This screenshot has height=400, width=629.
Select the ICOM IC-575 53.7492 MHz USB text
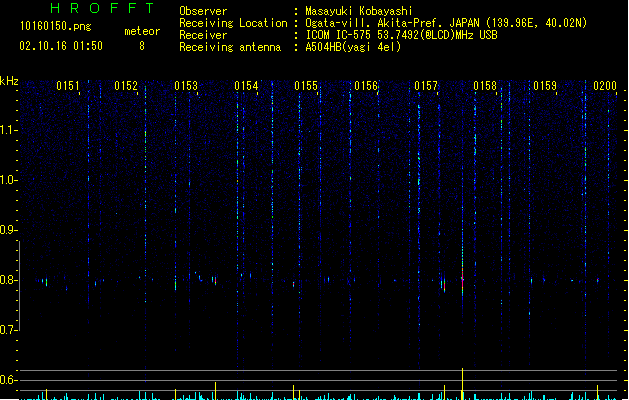401,35
